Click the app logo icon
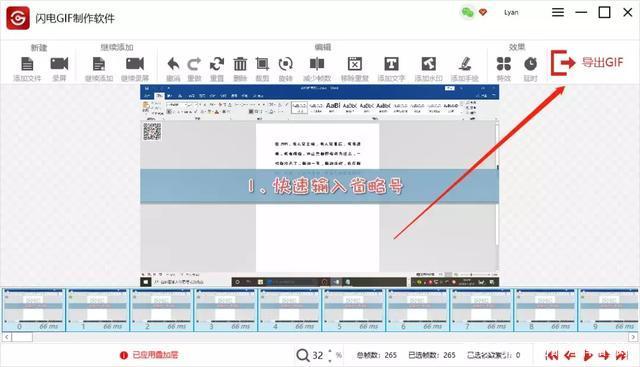 (18, 18)
